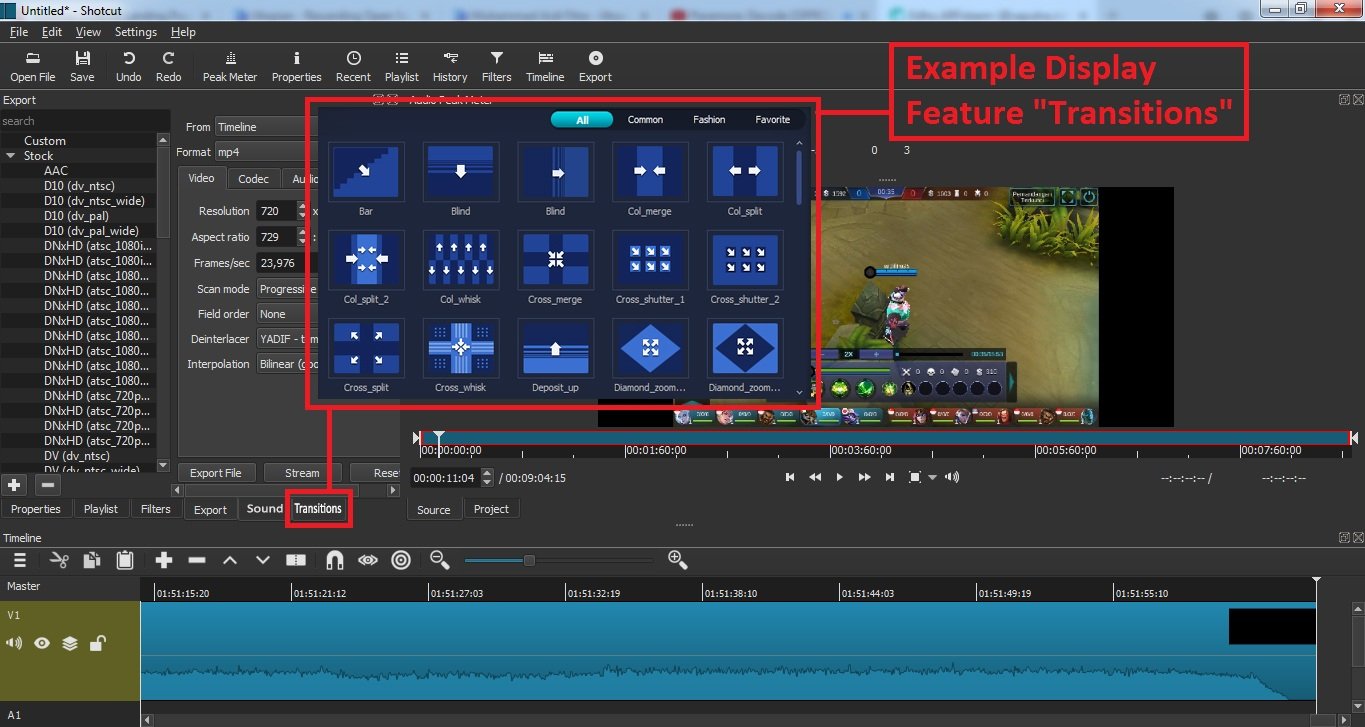The width and height of the screenshot is (1365, 727).
Task: Click the Export toolbar icon
Action: tap(595, 66)
